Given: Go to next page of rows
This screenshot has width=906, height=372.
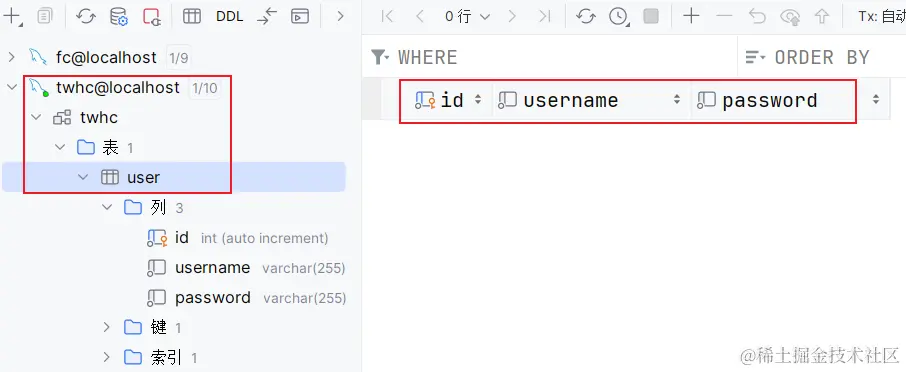Looking at the screenshot, I should click(x=511, y=16).
